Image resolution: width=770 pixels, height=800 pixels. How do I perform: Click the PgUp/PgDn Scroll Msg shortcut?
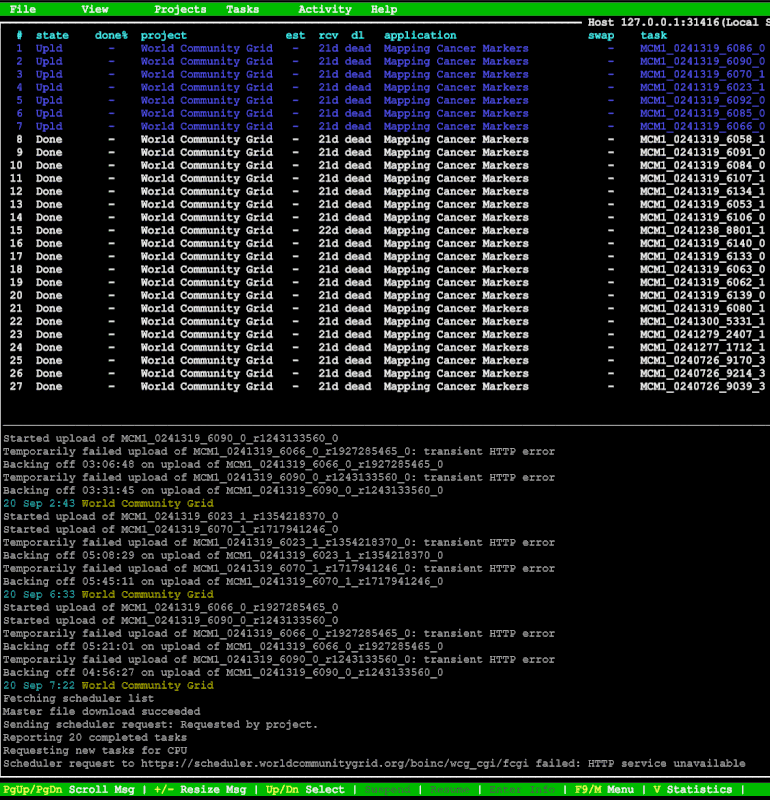[x=69, y=789]
